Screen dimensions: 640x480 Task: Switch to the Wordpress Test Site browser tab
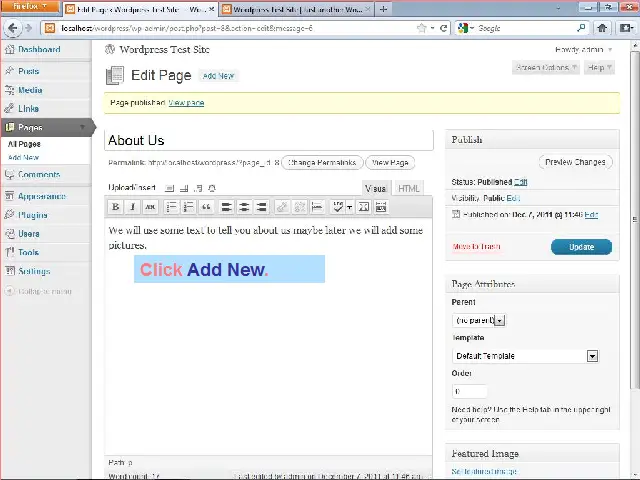click(296, 9)
